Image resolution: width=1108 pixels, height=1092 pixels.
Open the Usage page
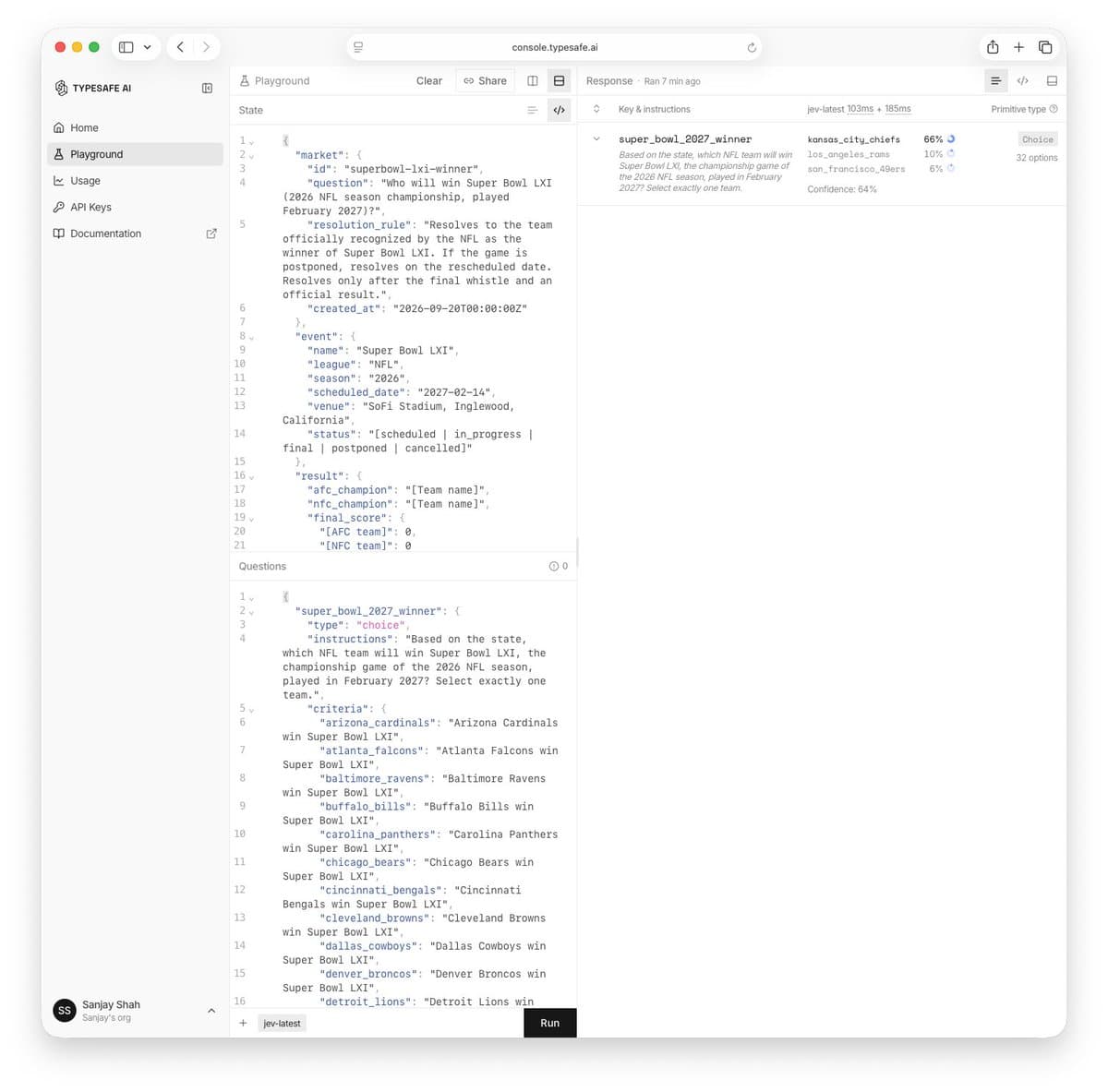pos(135,181)
